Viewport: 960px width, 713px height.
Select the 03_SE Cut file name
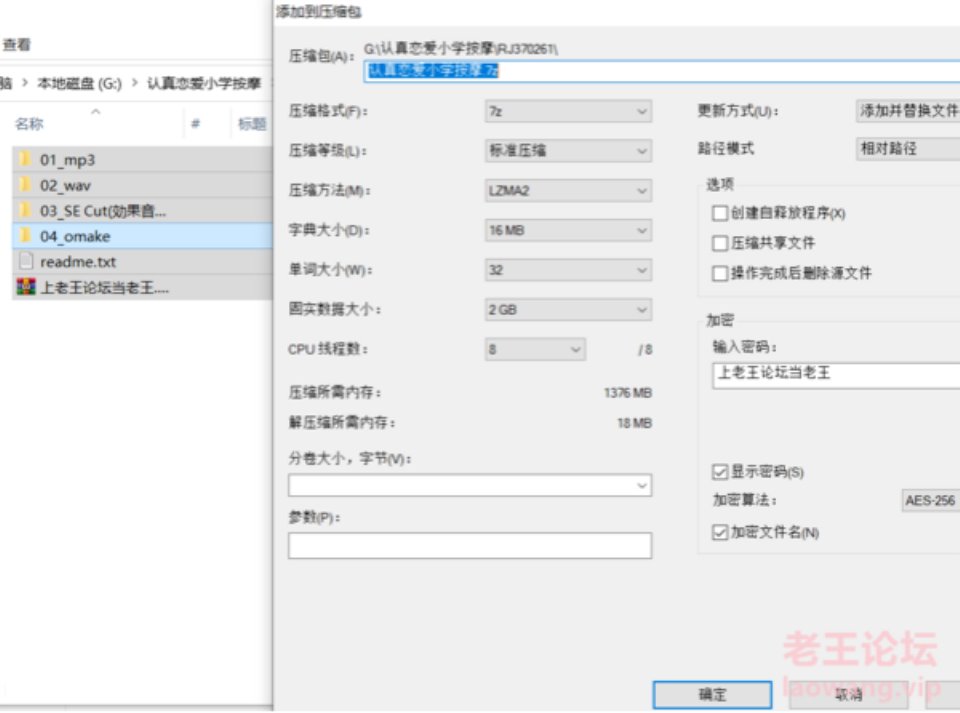(103, 211)
